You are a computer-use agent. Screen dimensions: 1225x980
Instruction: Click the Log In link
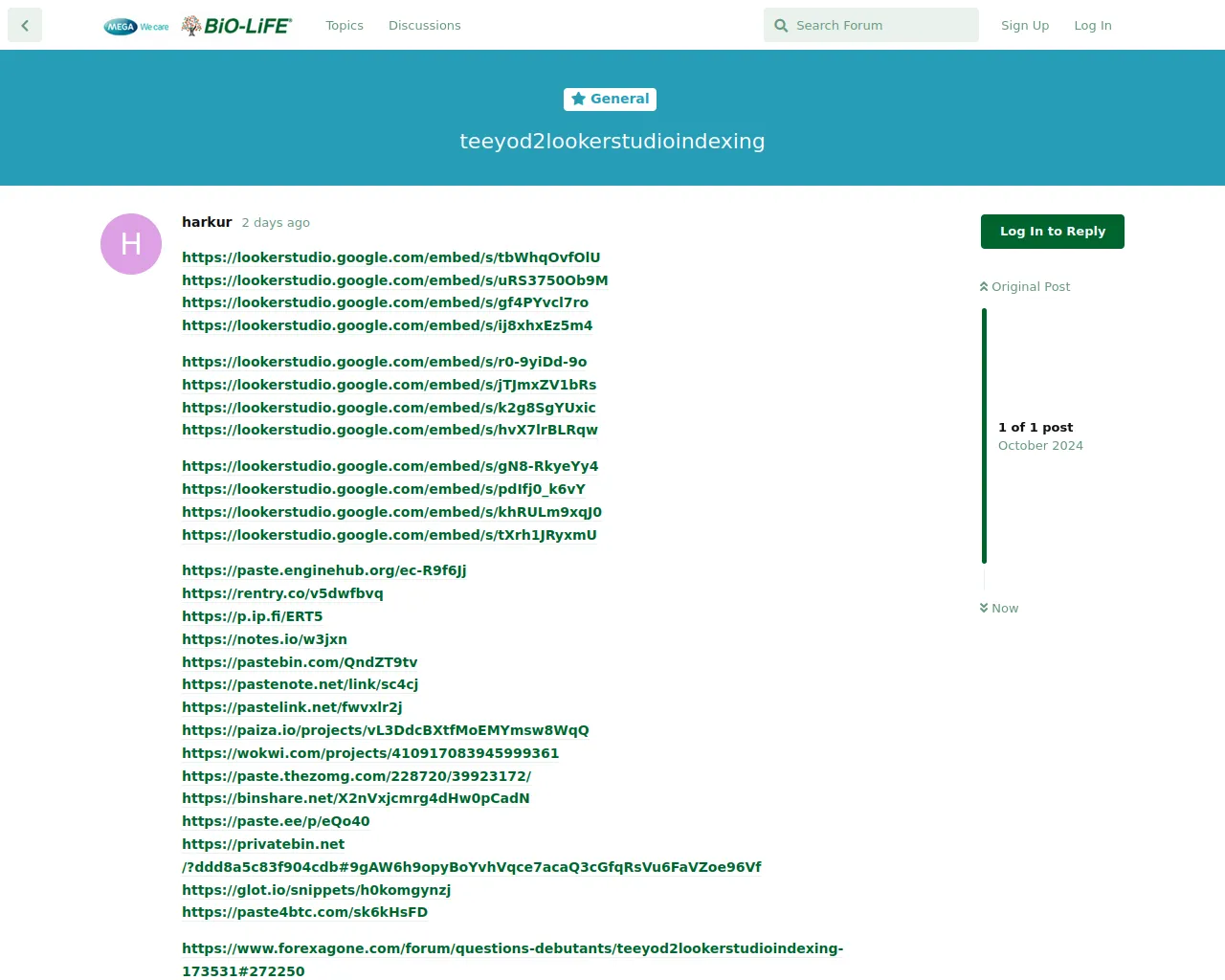pos(1093,26)
